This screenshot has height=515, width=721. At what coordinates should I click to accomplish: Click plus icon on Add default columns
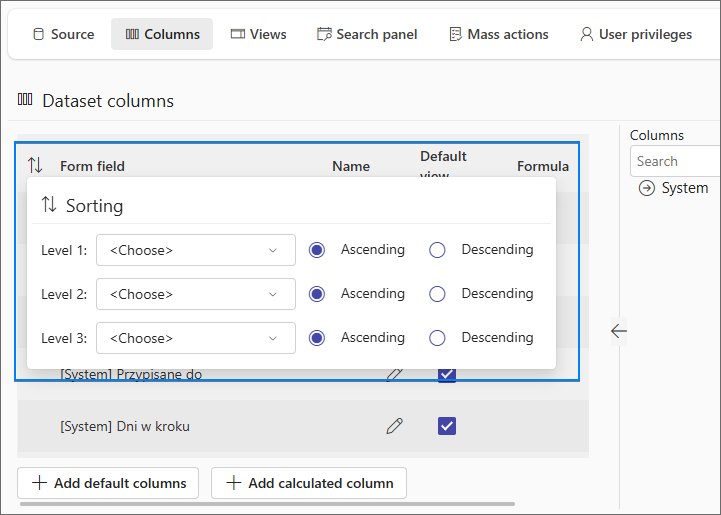click(40, 483)
